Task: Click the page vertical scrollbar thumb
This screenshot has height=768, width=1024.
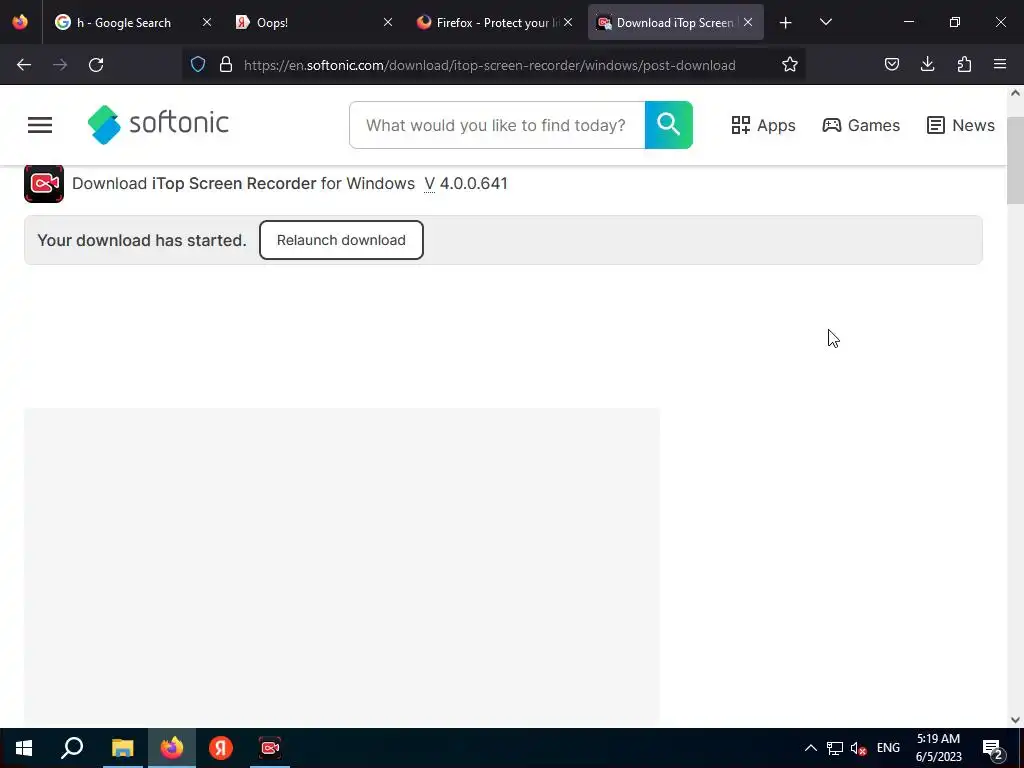Action: point(1015,161)
